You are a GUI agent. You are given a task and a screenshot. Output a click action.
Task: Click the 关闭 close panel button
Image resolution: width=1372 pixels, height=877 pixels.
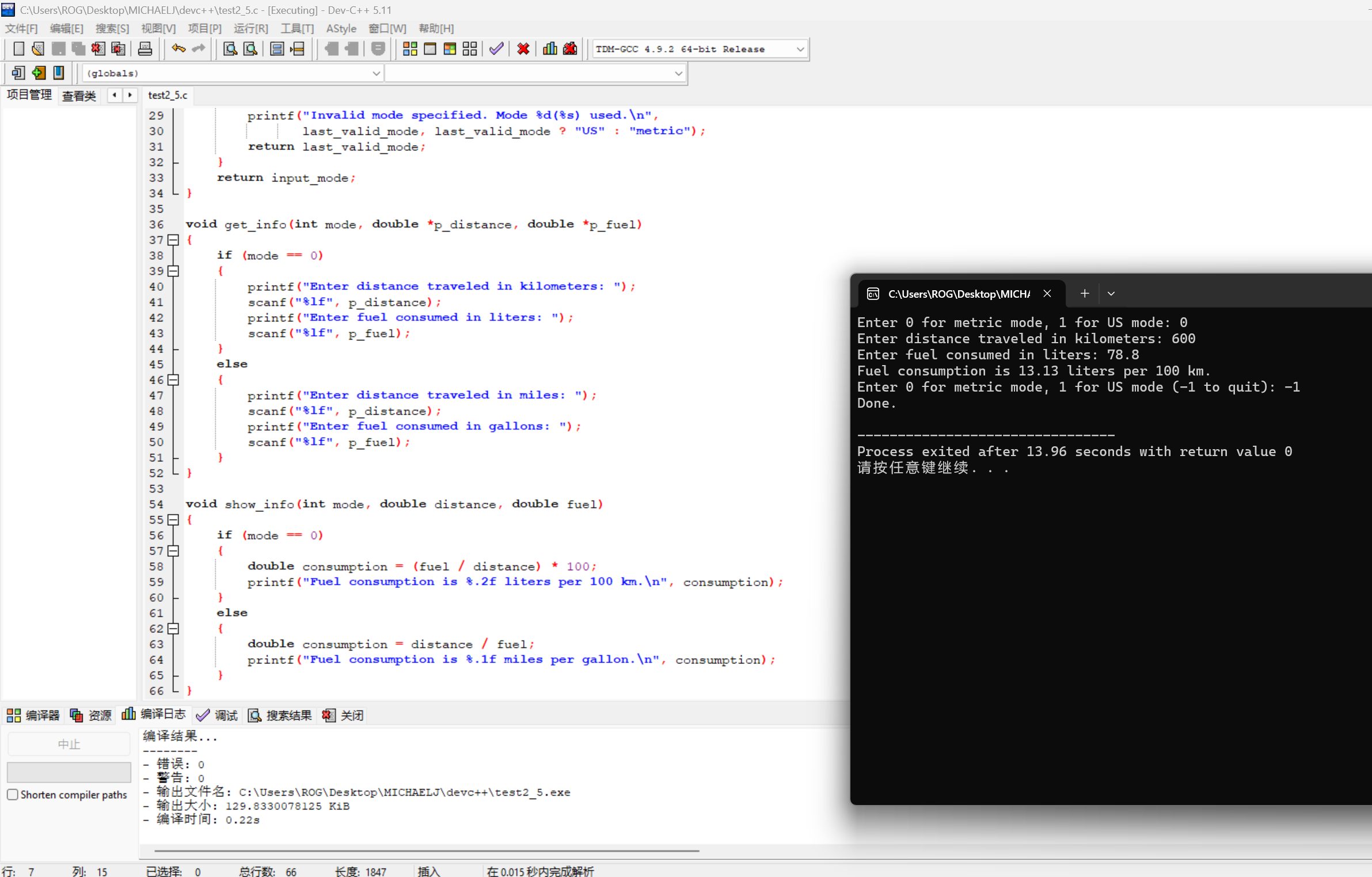pos(344,715)
